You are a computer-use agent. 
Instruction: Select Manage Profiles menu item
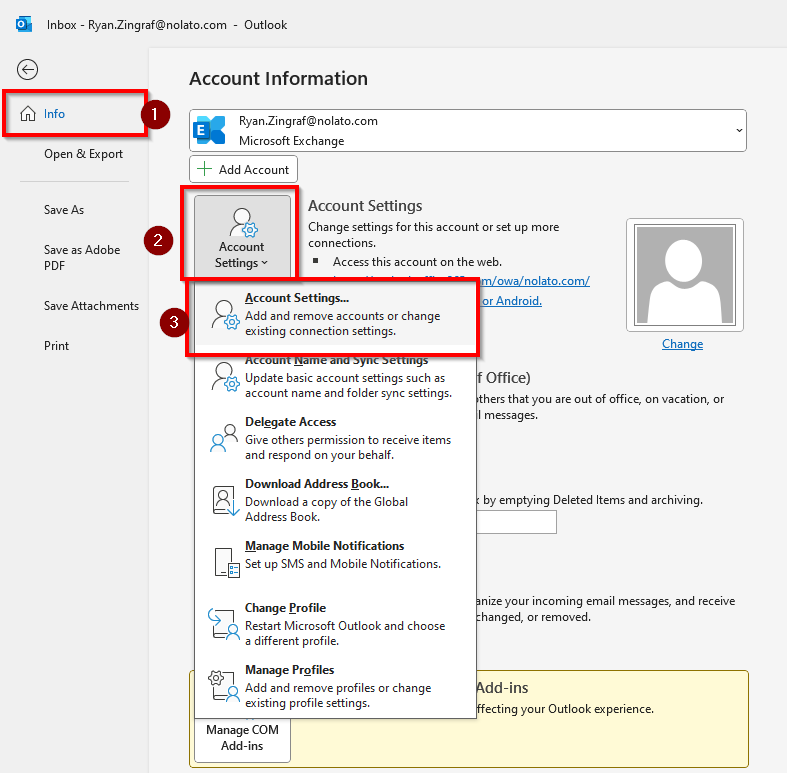tap(335, 686)
